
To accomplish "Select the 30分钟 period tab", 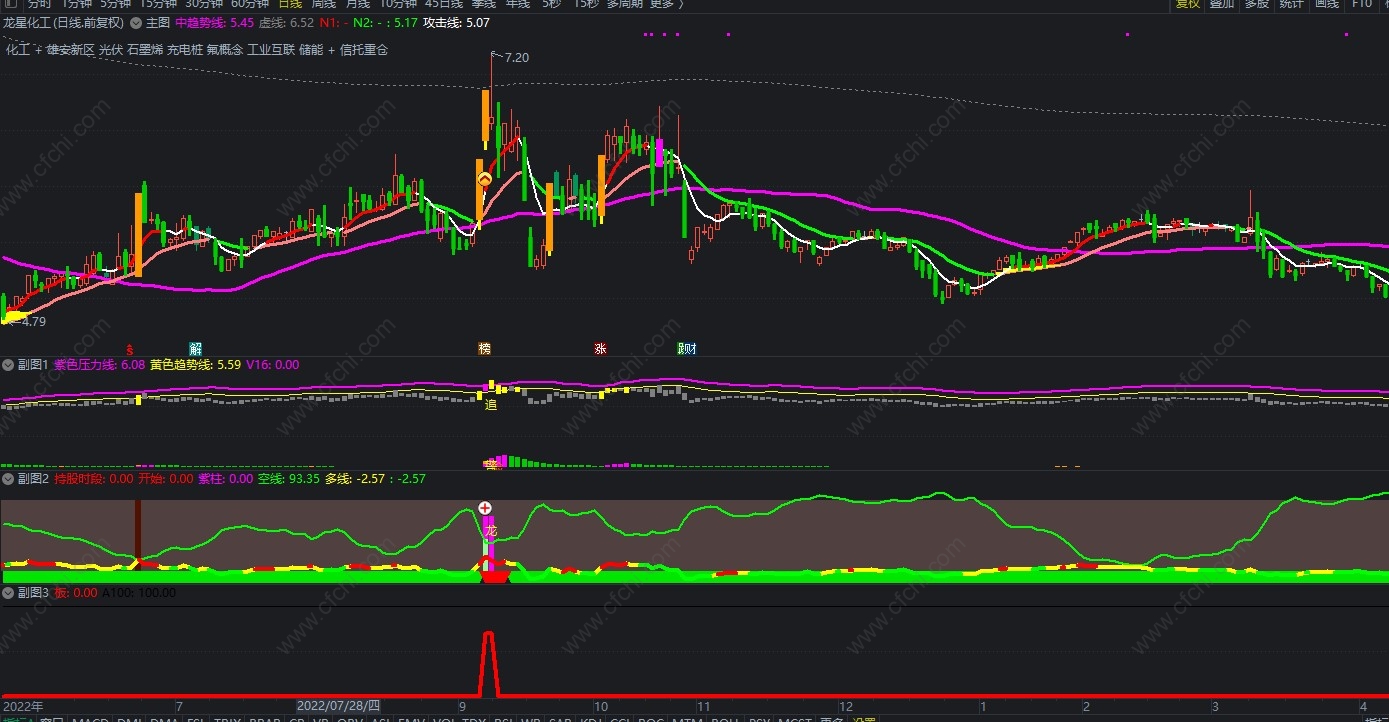I will [204, 4].
